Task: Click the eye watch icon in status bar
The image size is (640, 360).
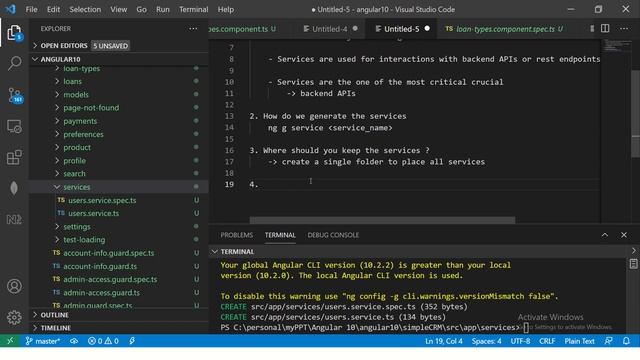Action: point(73,341)
